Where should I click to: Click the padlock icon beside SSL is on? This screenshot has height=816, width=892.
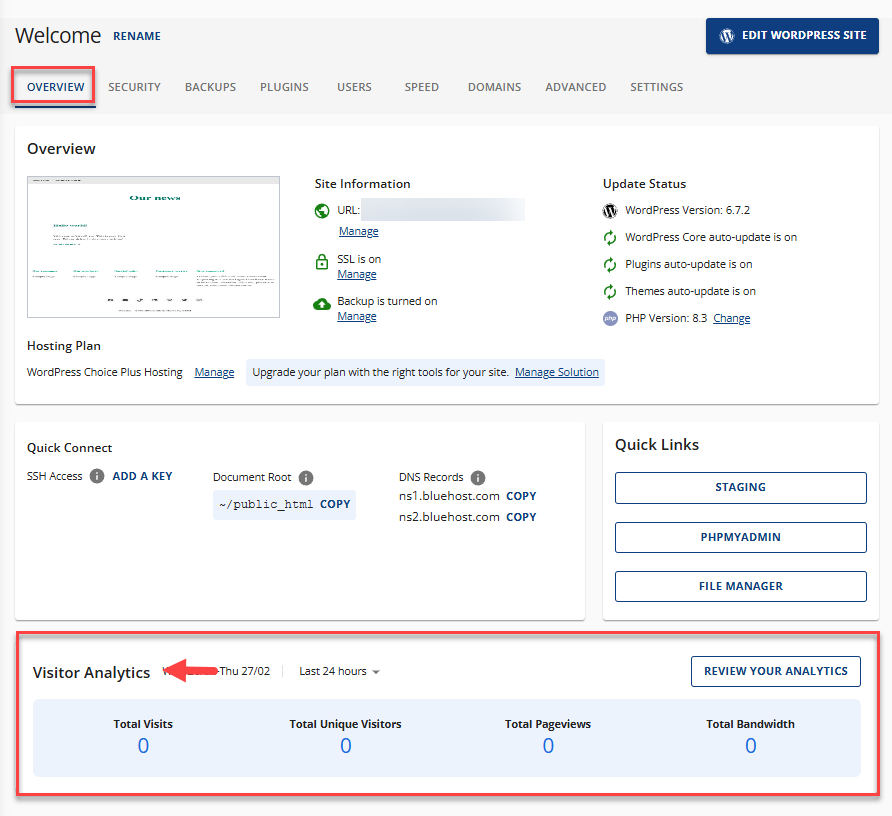click(322, 262)
